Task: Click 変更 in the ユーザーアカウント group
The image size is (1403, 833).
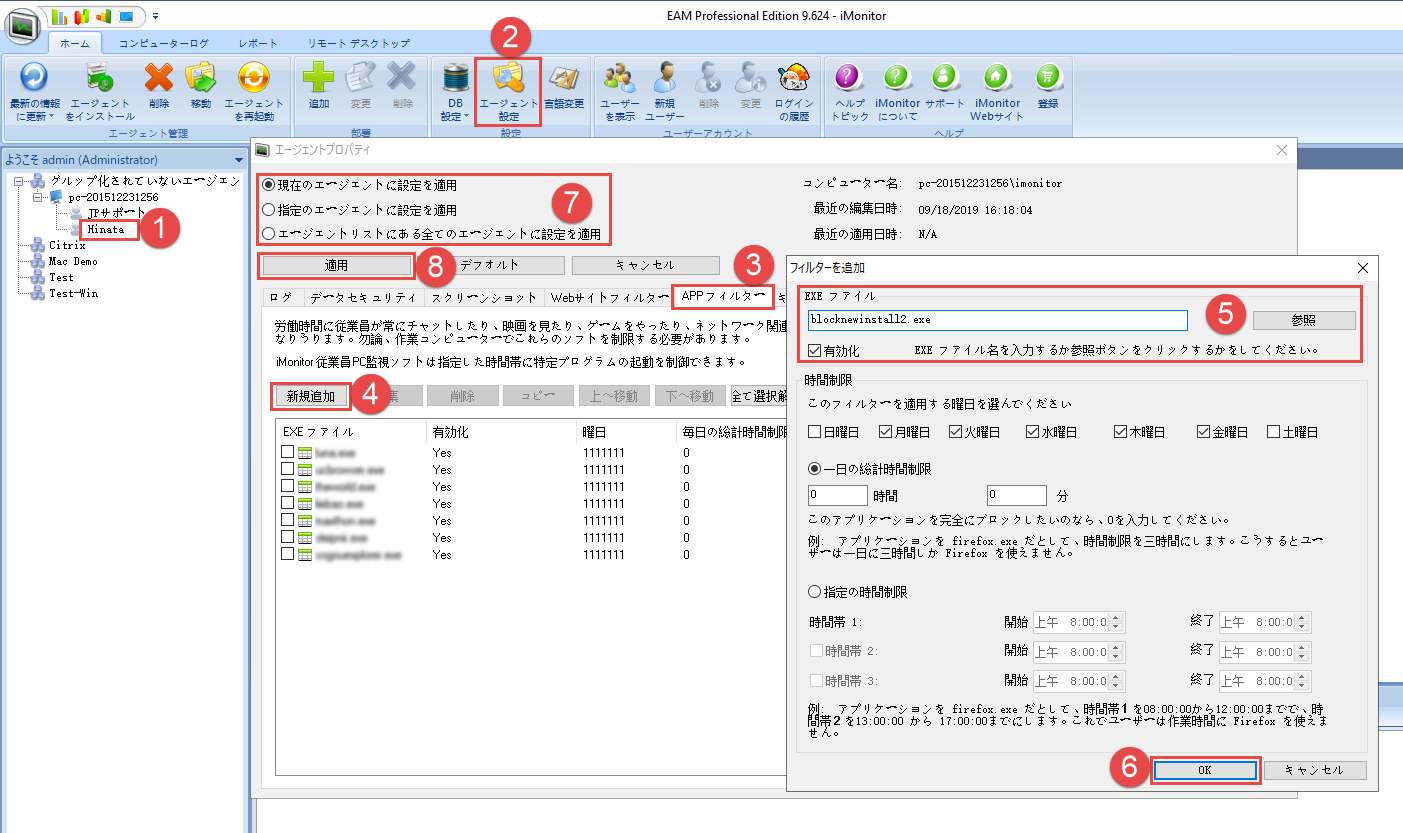Action: point(751,79)
